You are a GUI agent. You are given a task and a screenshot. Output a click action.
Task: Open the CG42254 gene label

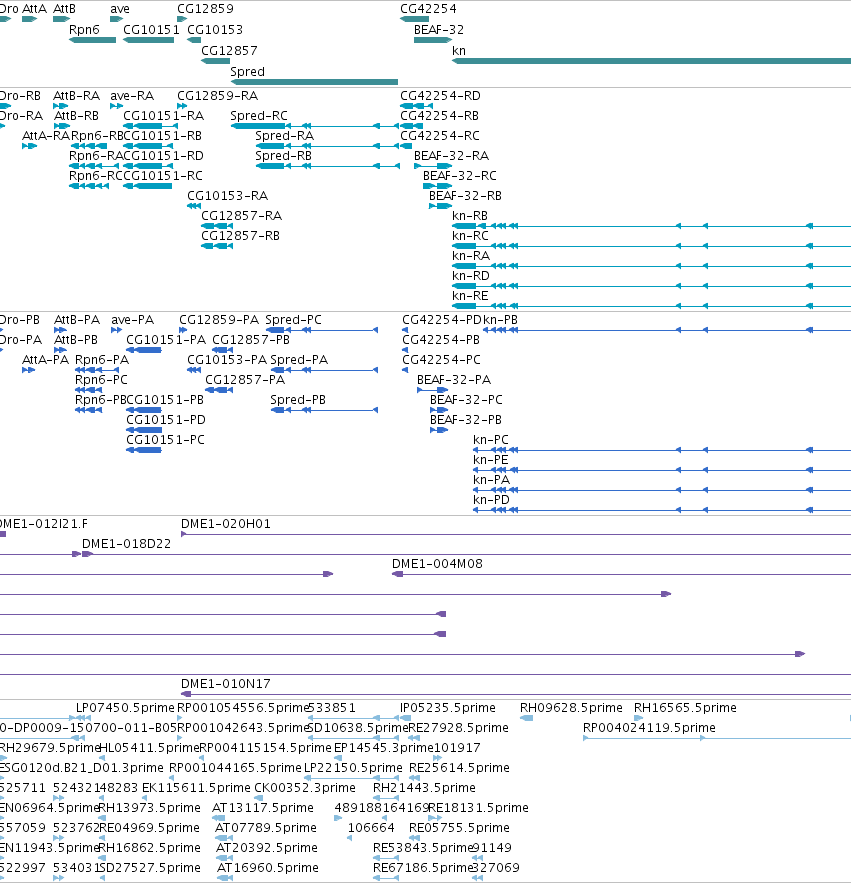(x=428, y=9)
